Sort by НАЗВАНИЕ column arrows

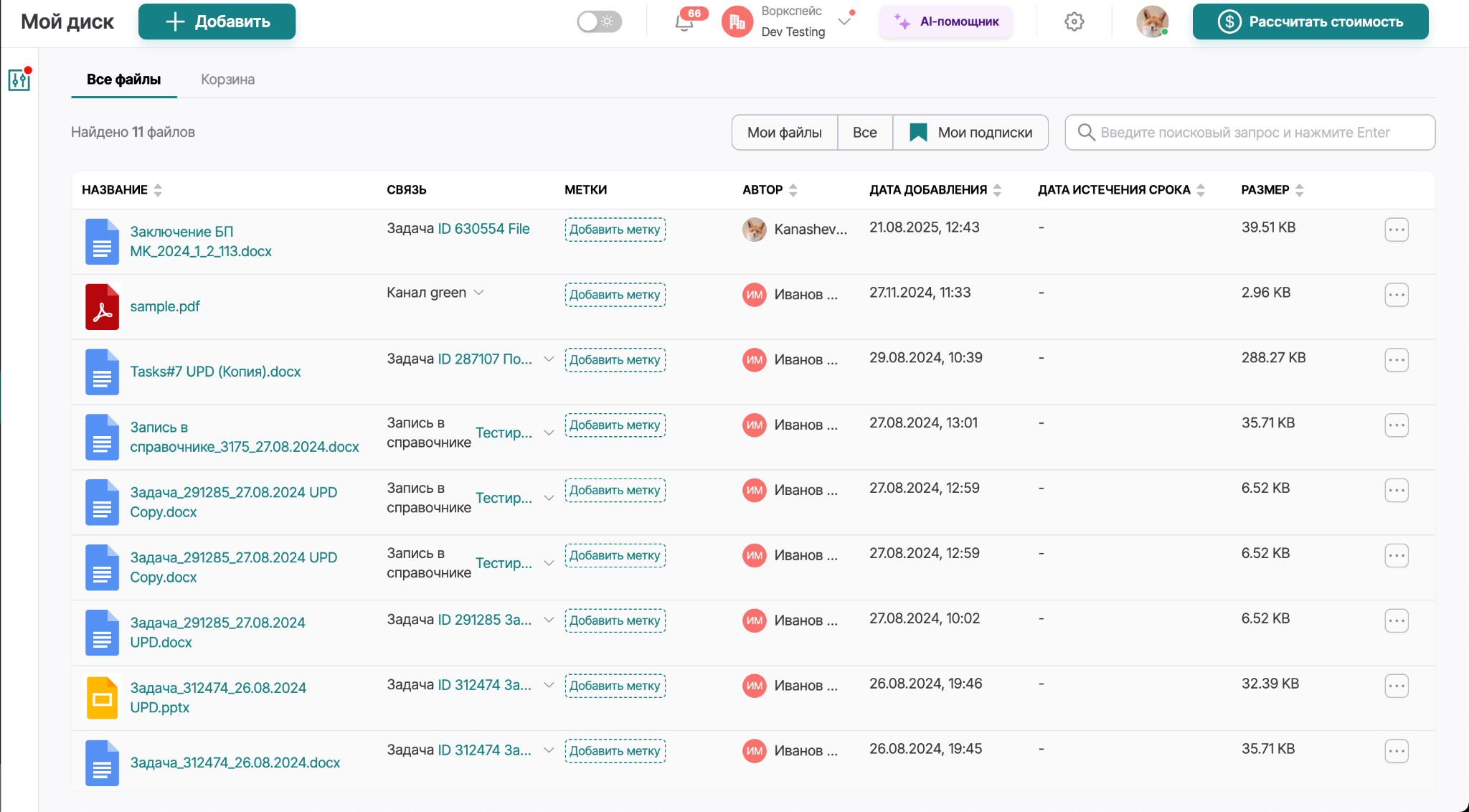coord(158,190)
